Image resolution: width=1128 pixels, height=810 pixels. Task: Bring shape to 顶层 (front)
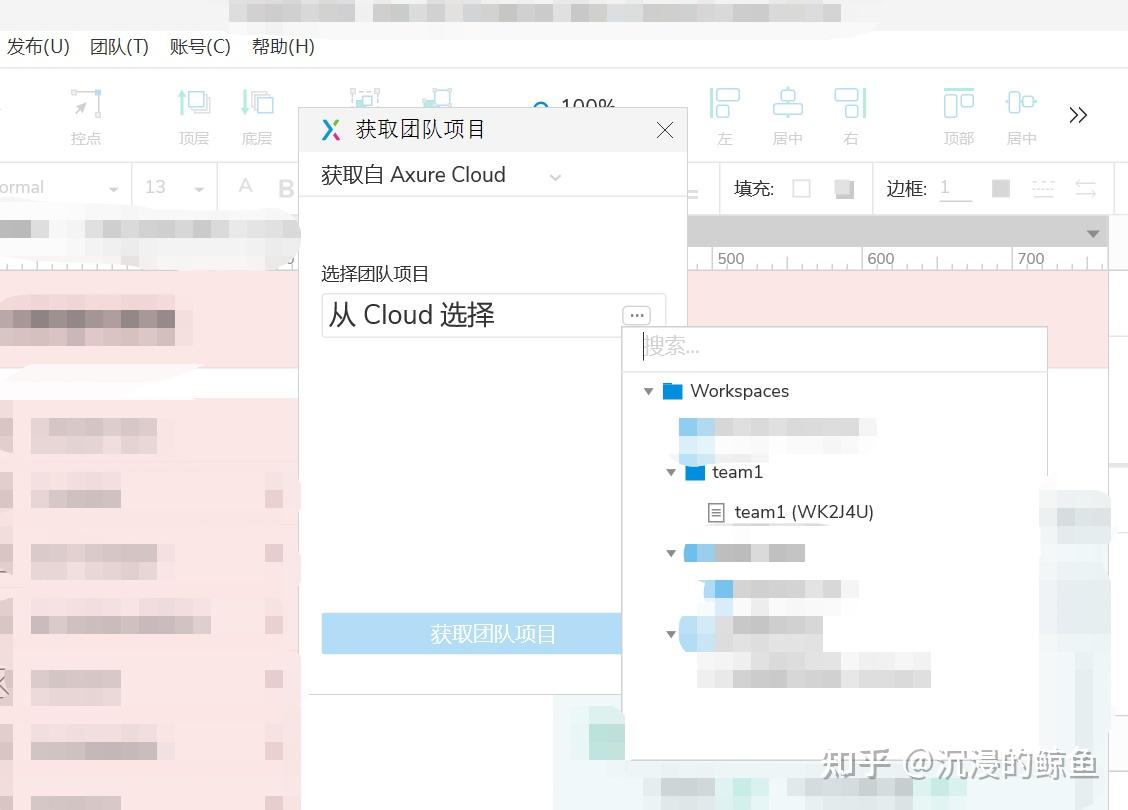pyautogui.click(x=193, y=112)
